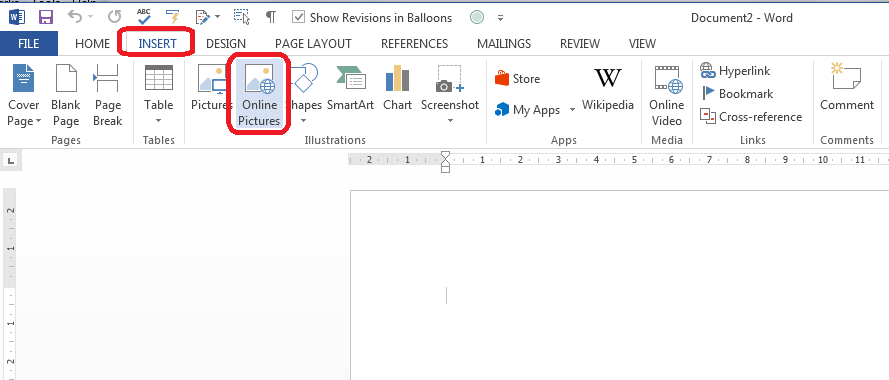Insert Pictures from this computer
Viewport: 889px width, 380px height.
click(x=211, y=88)
